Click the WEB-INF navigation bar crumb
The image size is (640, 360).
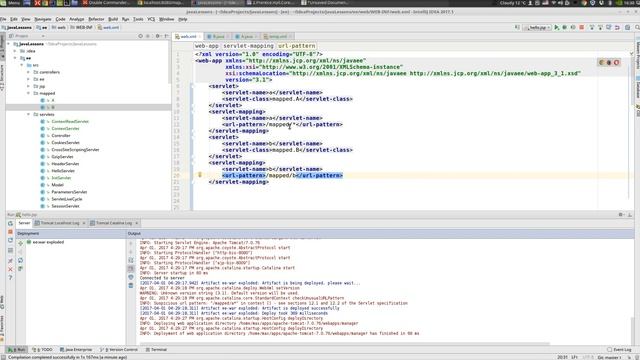[x=81, y=27]
